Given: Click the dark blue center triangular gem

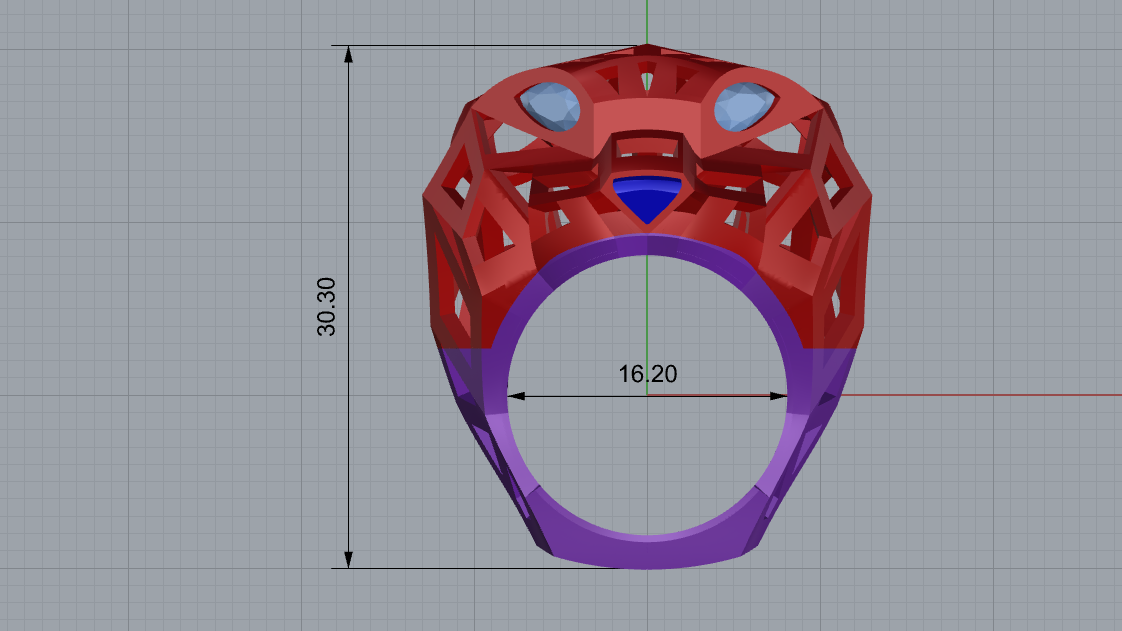Looking at the screenshot, I should click(x=647, y=198).
